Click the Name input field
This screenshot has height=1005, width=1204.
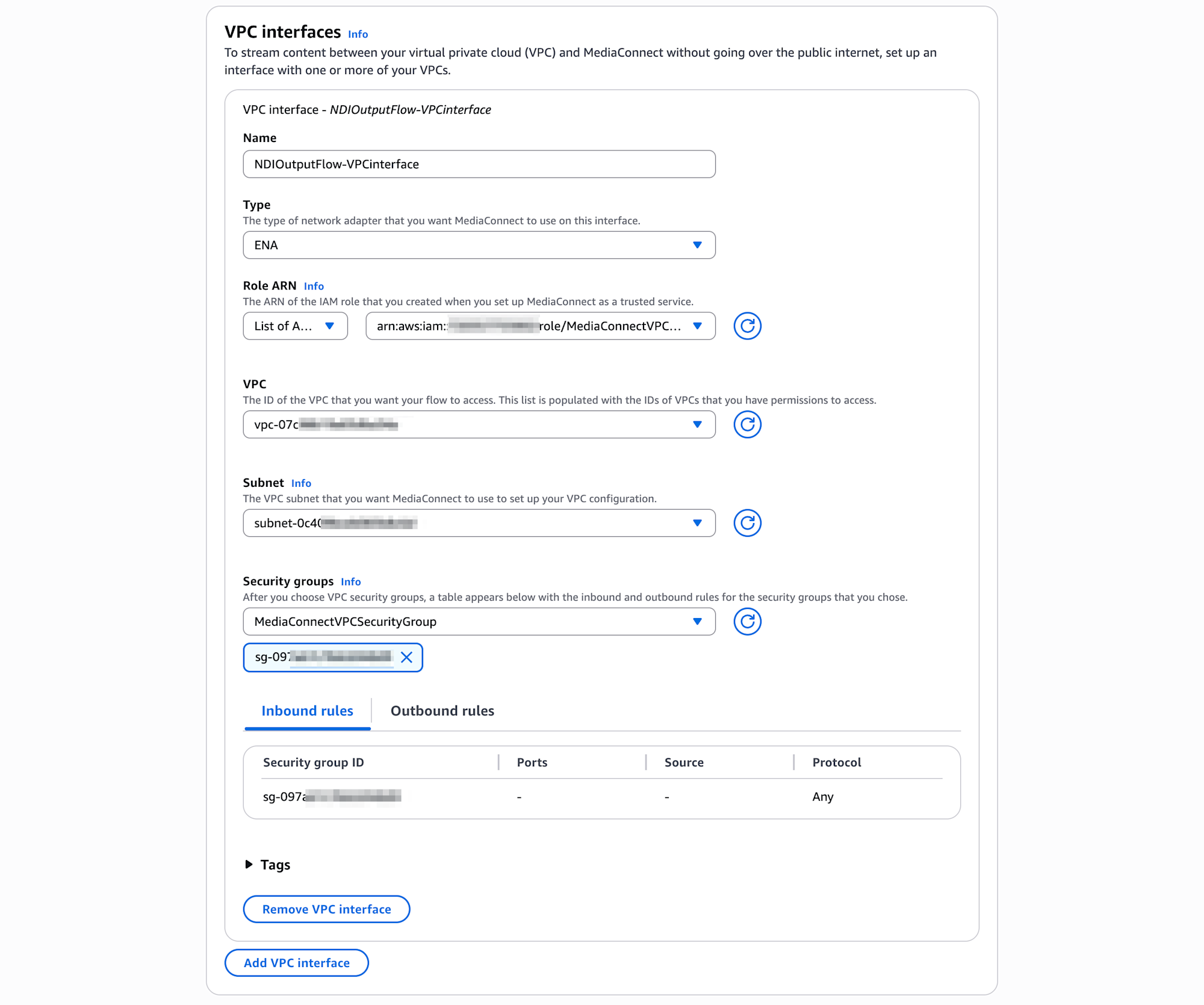(x=479, y=164)
